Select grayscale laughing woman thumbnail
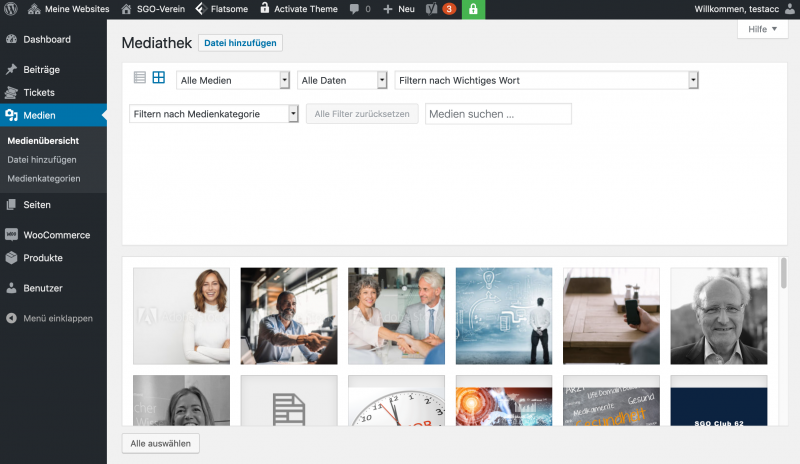The height and width of the screenshot is (464, 800). point(182,401)
